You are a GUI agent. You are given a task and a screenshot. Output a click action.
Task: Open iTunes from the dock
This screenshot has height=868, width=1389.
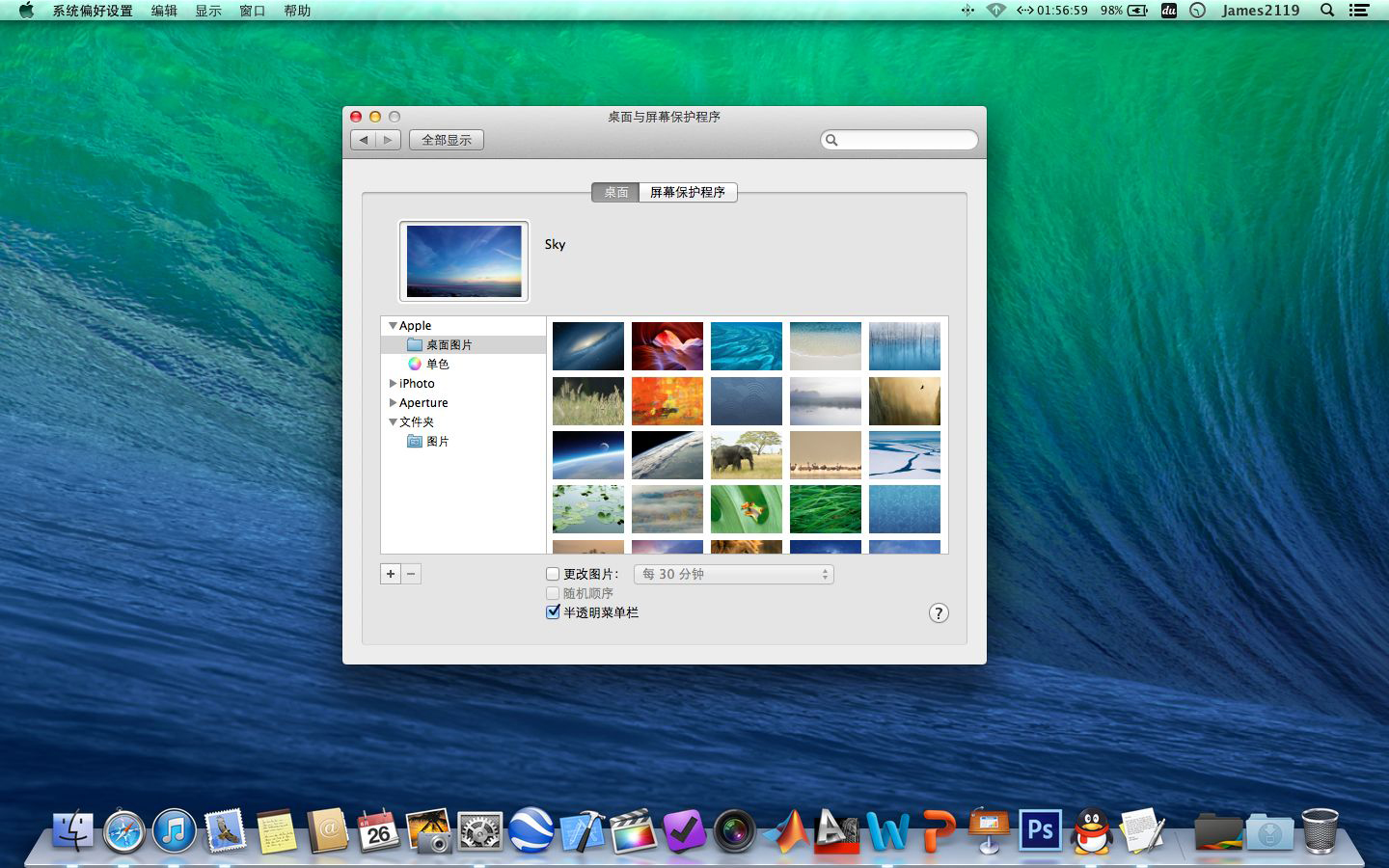[x=175, y=831]
